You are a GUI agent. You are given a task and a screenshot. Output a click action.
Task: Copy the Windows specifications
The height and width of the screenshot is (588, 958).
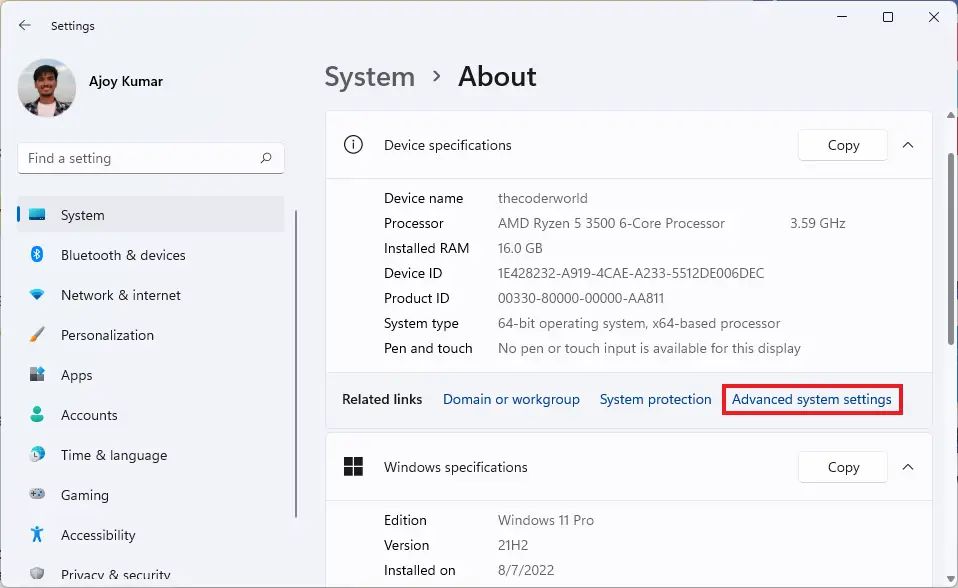coord(843,467)
